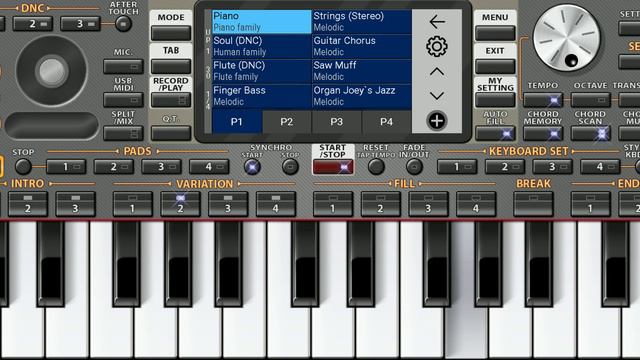The height and width of the screenshot is (360, 640).
Task: Trigger PADS button 2
Action: tap(113, 167)
